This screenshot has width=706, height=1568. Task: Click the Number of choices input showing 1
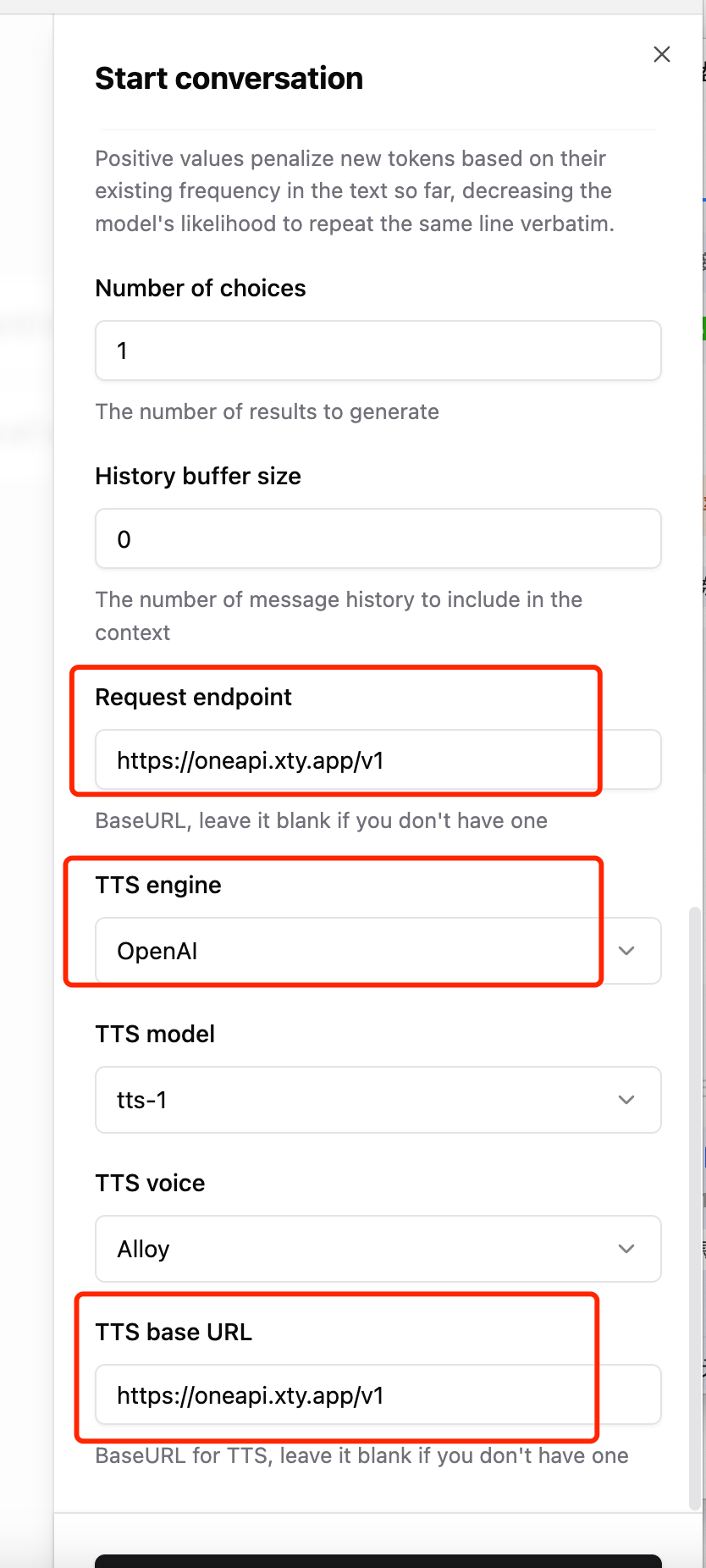point(378,350)
